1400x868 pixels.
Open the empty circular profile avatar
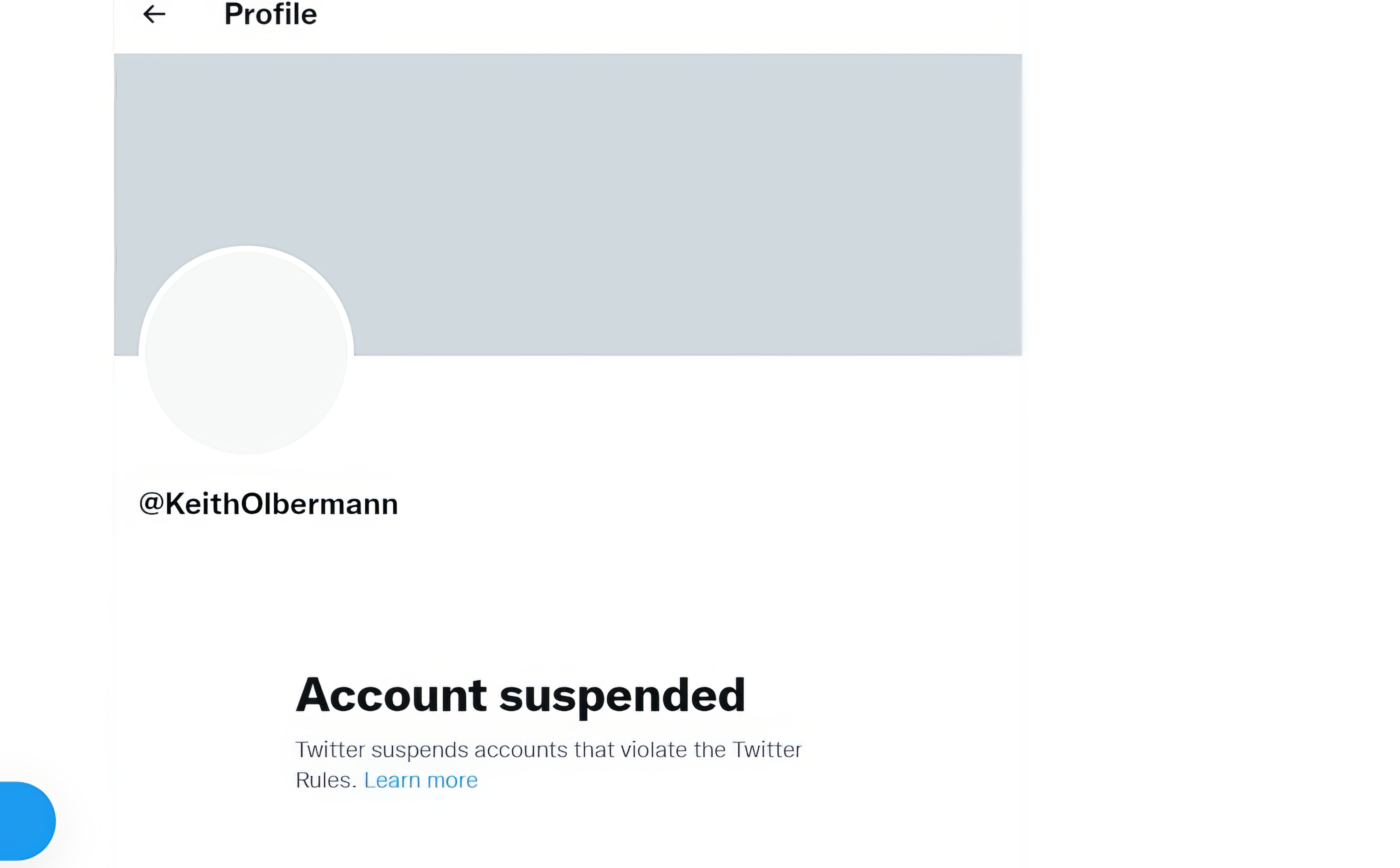pyautogui.click(x=246, y=351)
